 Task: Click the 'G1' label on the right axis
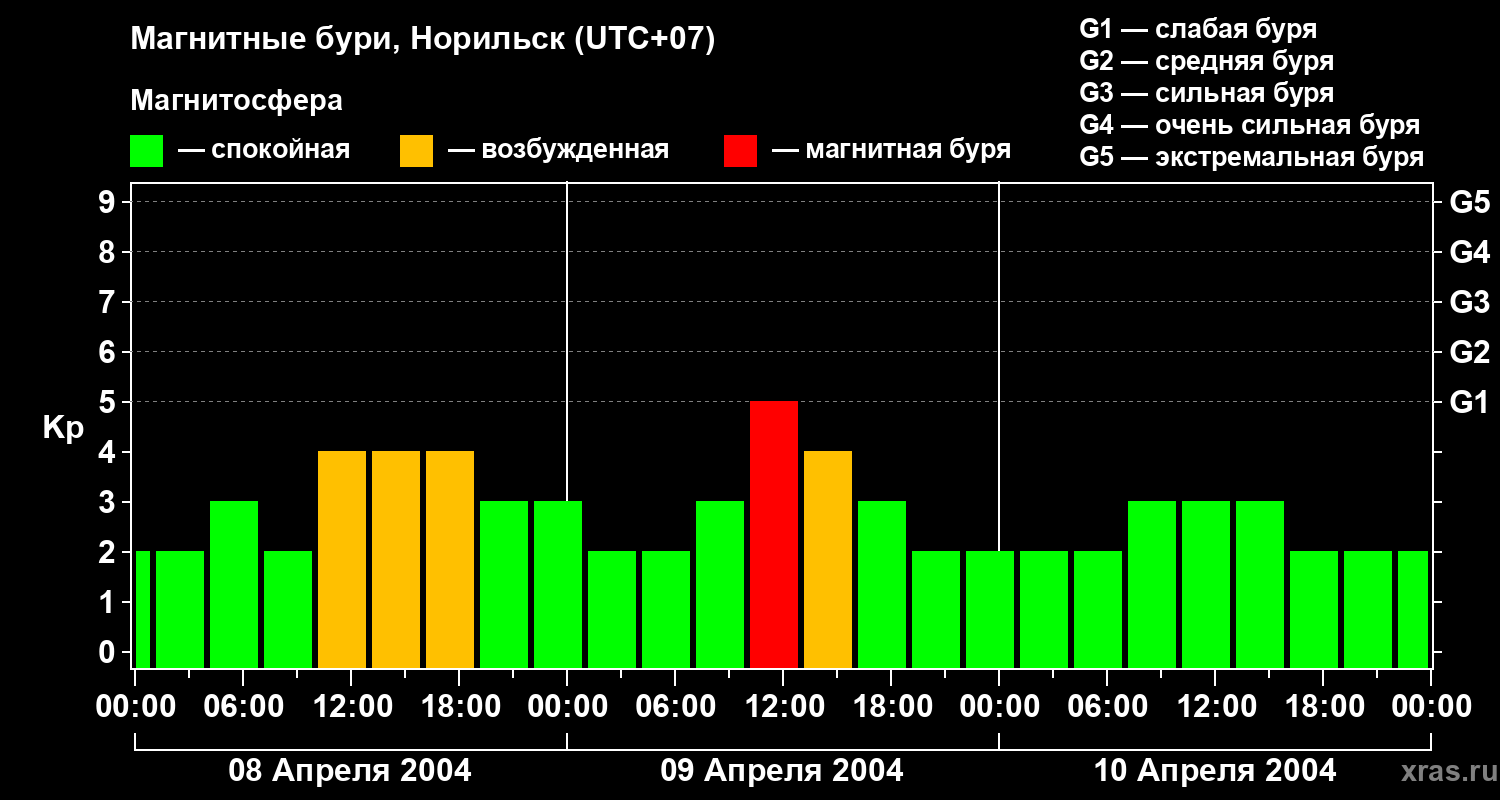(x=1469, y=402)
